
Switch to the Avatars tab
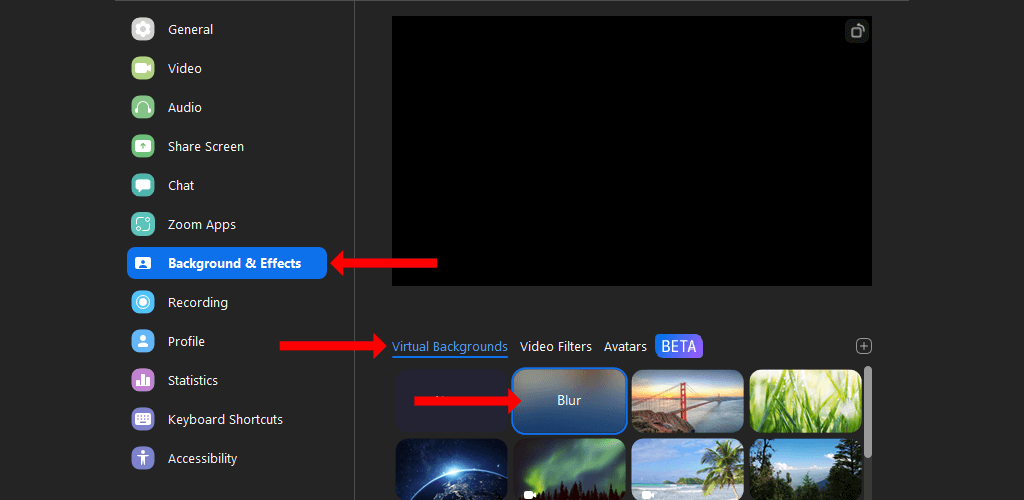[625, 347]
